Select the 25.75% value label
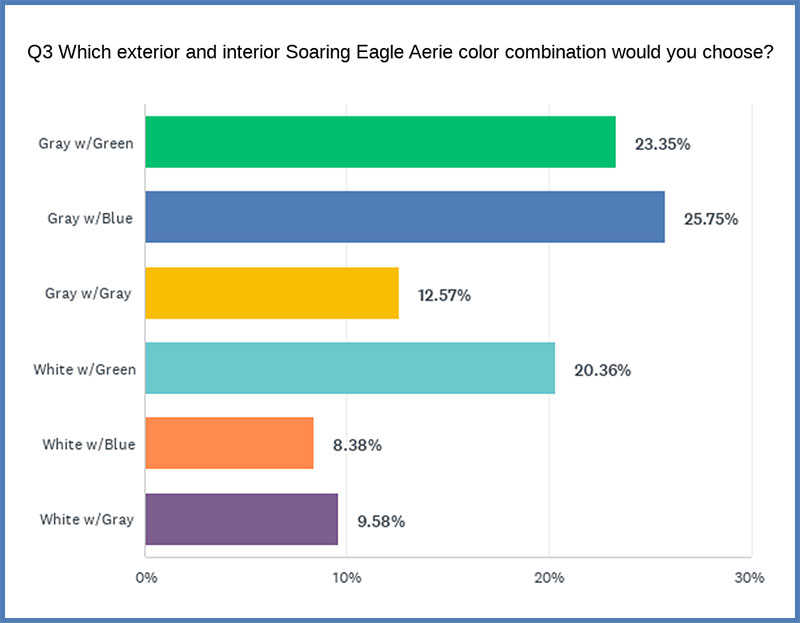800x623 pixels. coord(711,219)
